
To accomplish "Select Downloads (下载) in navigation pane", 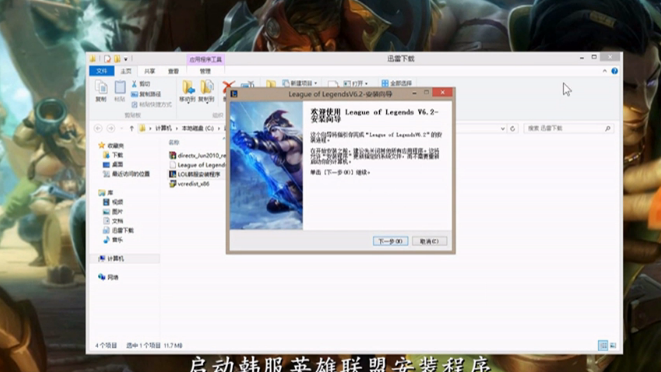I will click(x=113, y=155).
